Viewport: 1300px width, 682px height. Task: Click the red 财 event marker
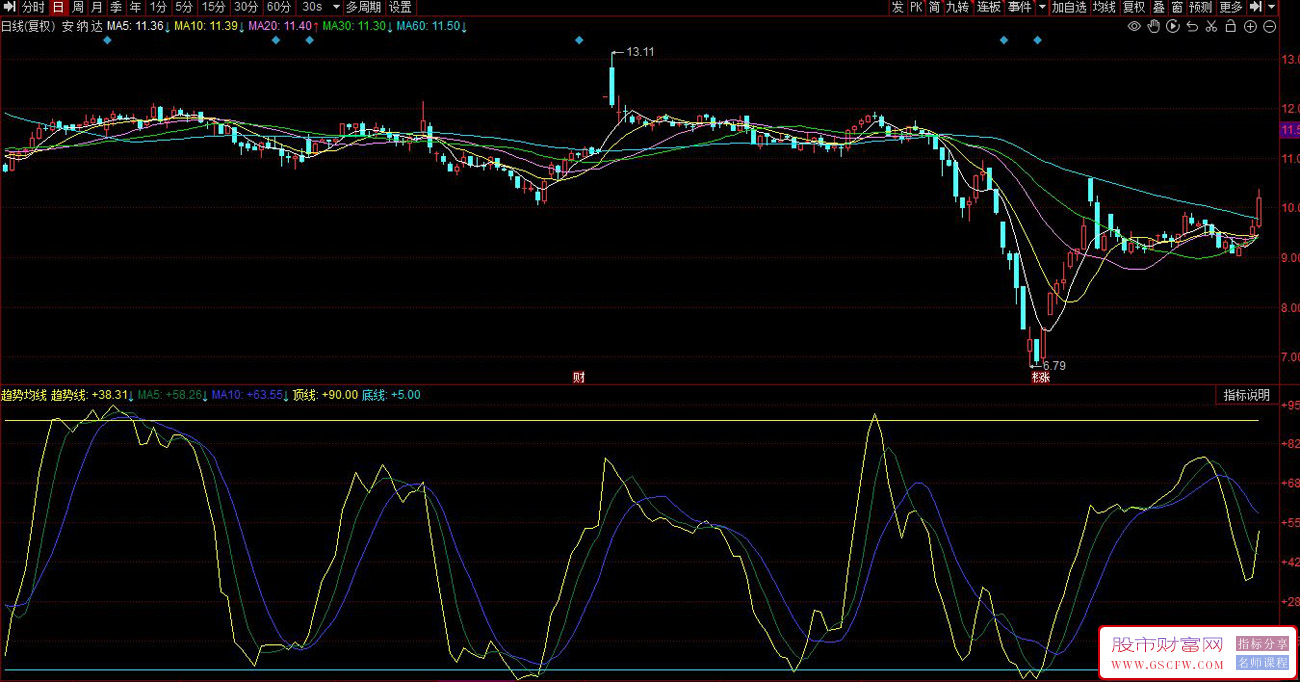coord(578,377)
